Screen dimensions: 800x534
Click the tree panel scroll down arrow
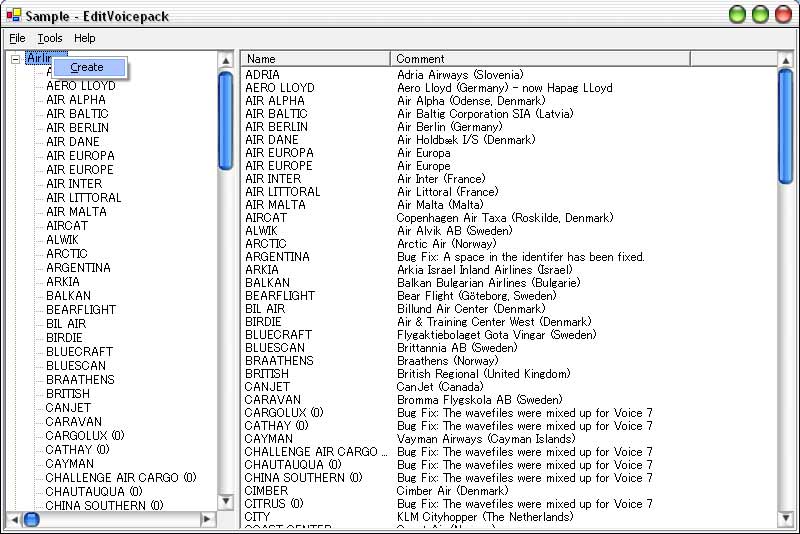(225, 501)
